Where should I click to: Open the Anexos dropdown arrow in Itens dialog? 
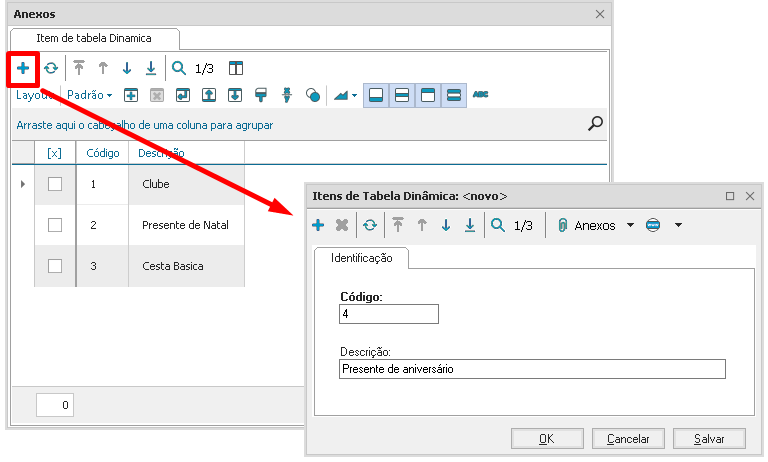click(630, 225)
